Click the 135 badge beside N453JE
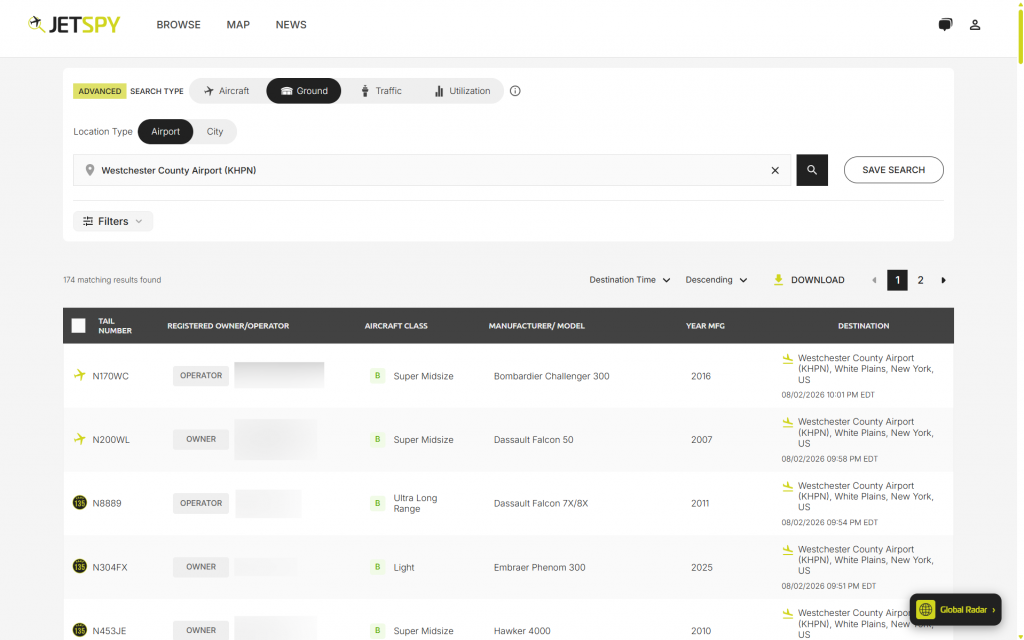 point(80,630)
